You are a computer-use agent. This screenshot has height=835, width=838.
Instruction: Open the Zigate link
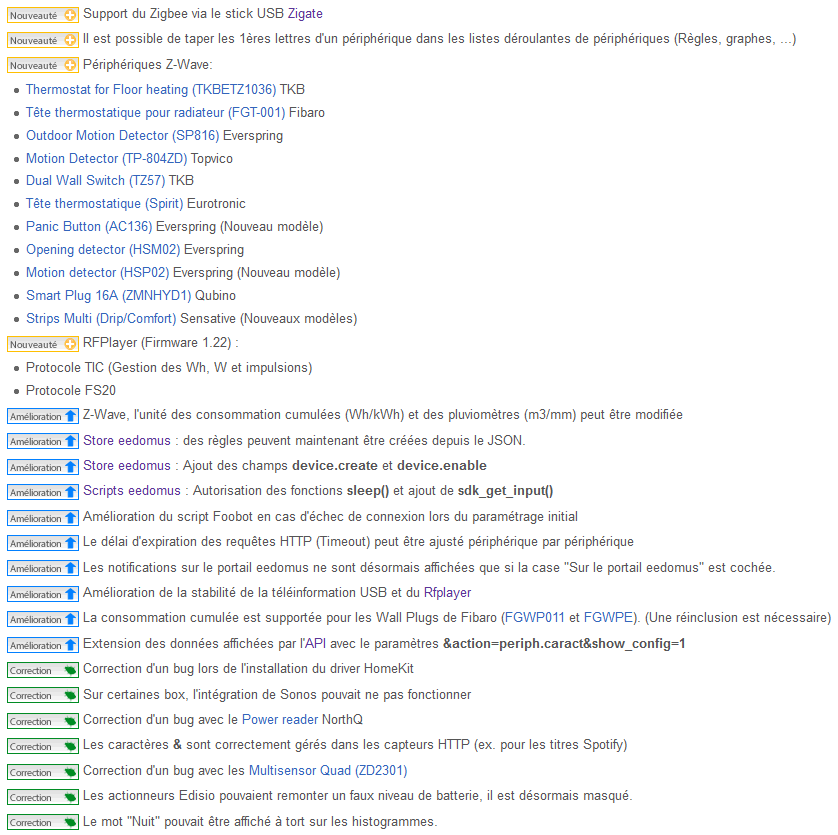click(305, 13)
